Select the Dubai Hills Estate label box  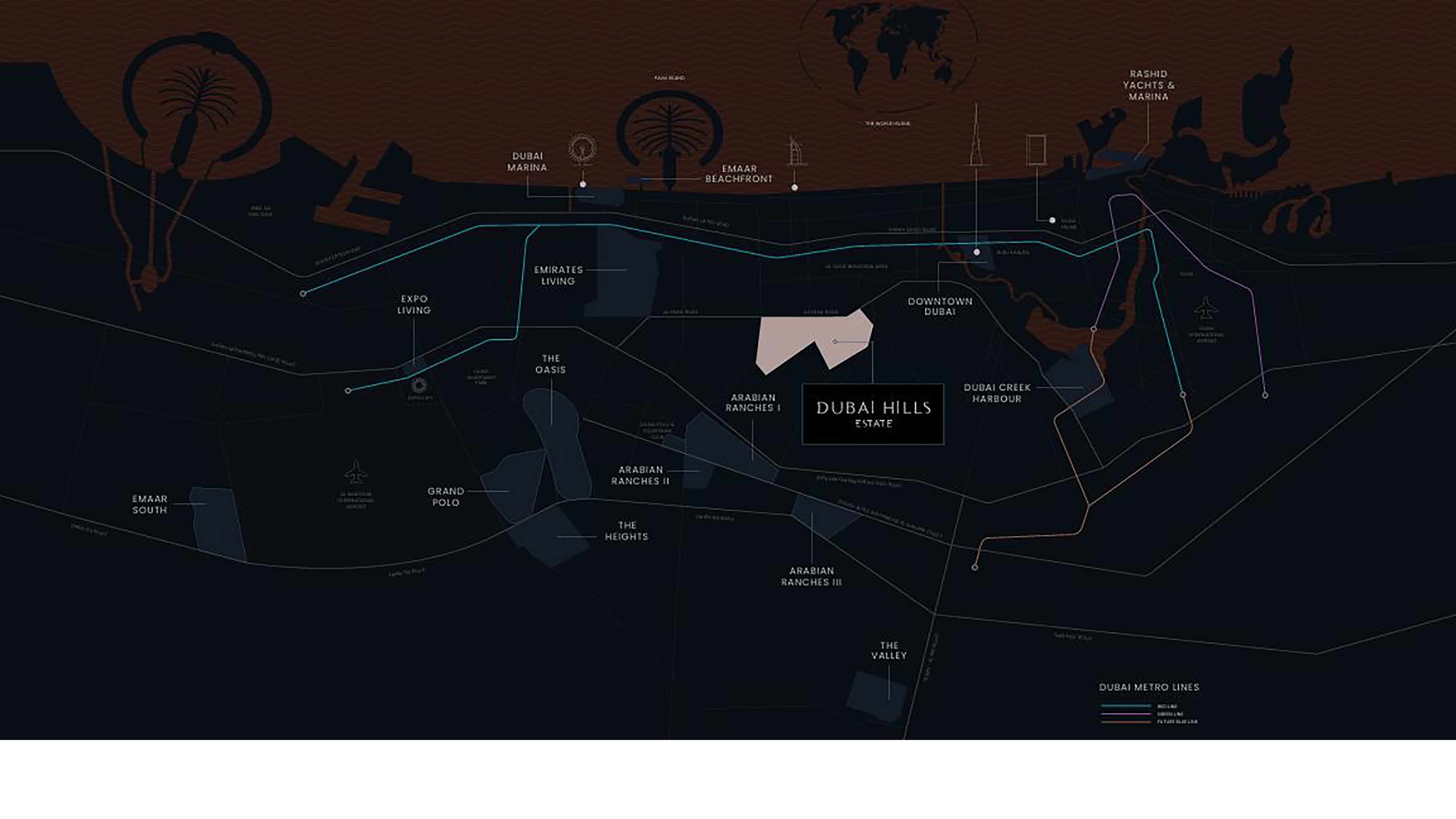(x=873, y=414)
